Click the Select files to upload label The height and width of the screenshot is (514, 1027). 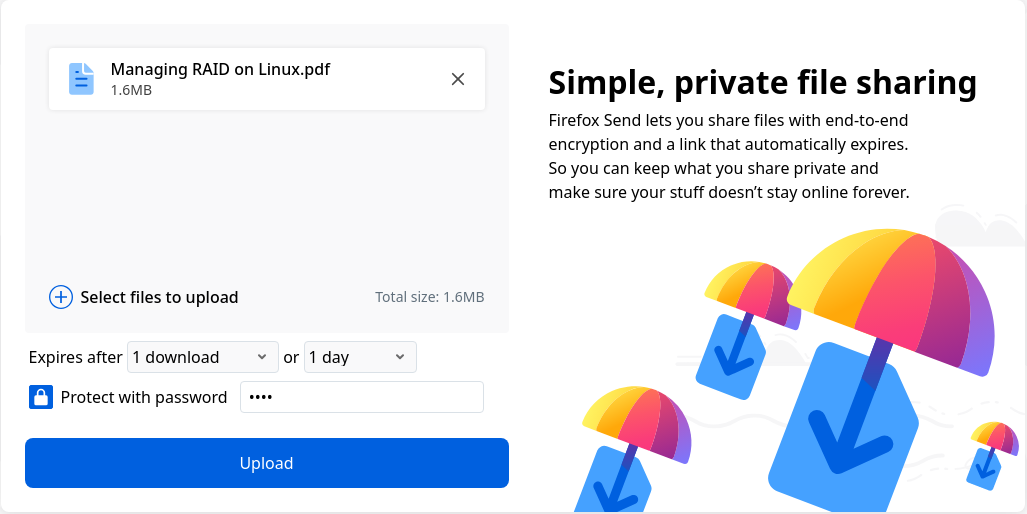pos(159,297)
